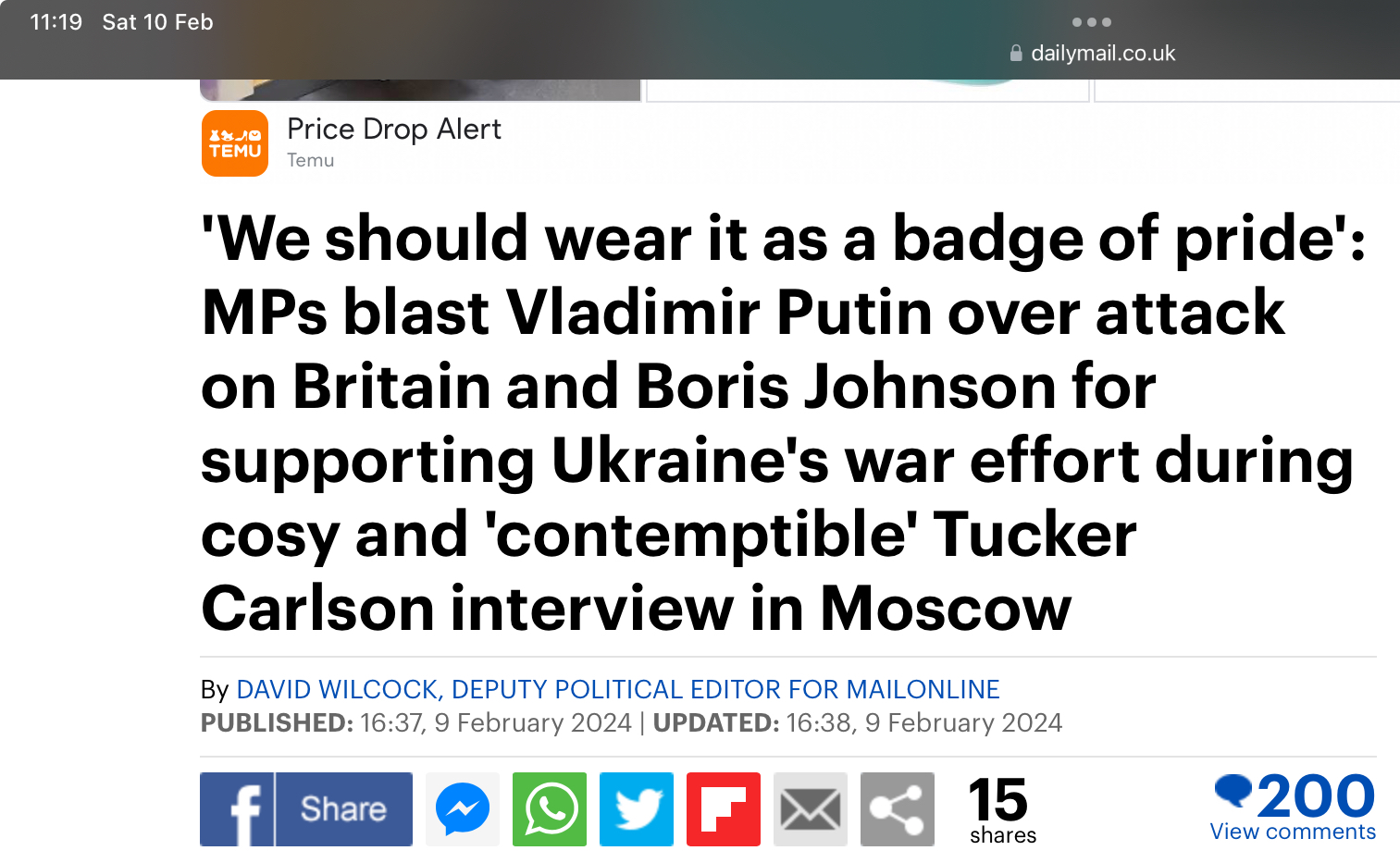Viewport: 1400px width, 863px height.
Task: Open the three-dot multitasking menu
Action: (x=1092, y=22)
